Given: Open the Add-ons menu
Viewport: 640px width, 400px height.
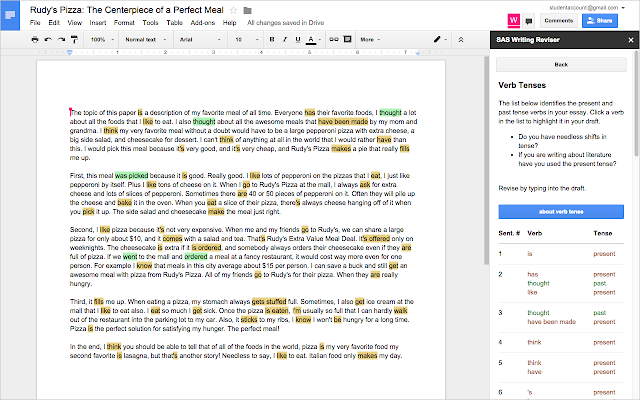Looking at the screenshot, I should pyautogui.click(x=202, y=23).
